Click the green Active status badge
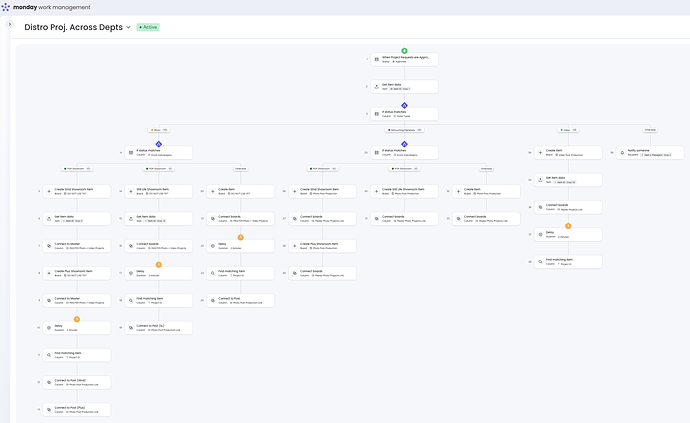The image size is (690, 423). (x=148, y=27)
